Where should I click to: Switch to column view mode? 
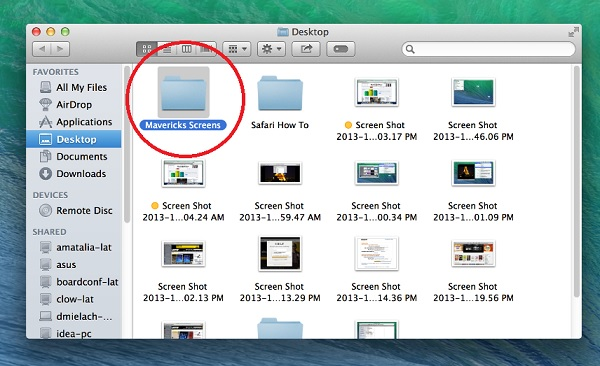point(186,49)
